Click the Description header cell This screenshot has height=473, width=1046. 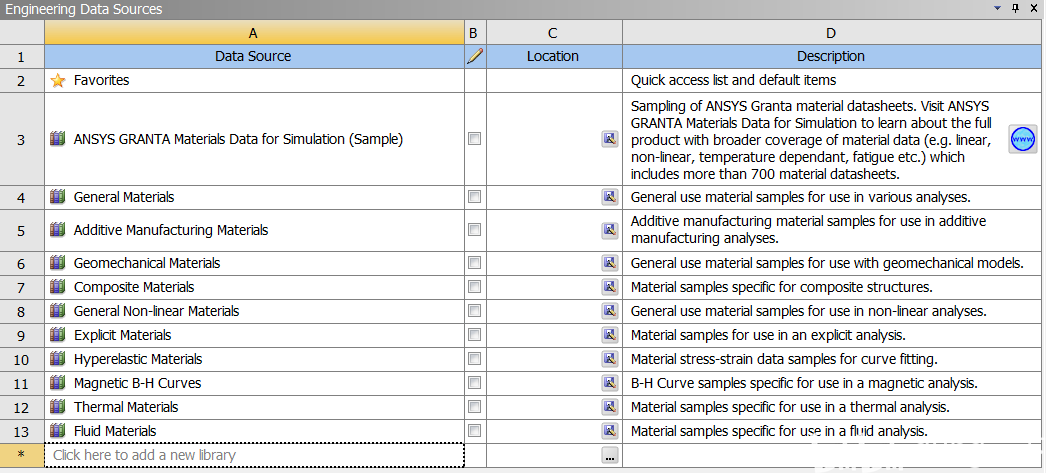[831, 57]
